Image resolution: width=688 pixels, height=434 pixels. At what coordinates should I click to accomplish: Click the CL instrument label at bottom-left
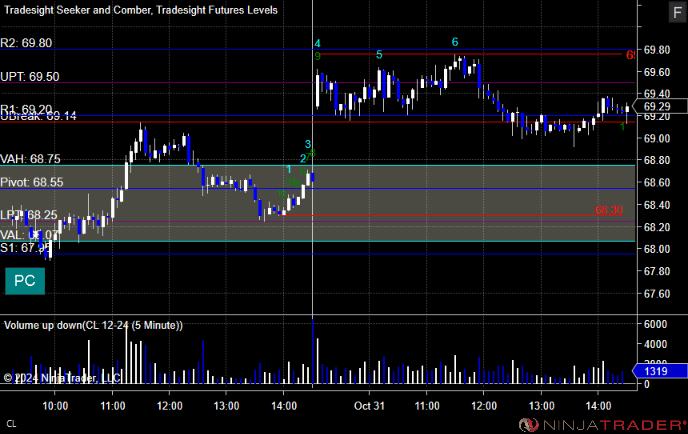tap(11, 424)
